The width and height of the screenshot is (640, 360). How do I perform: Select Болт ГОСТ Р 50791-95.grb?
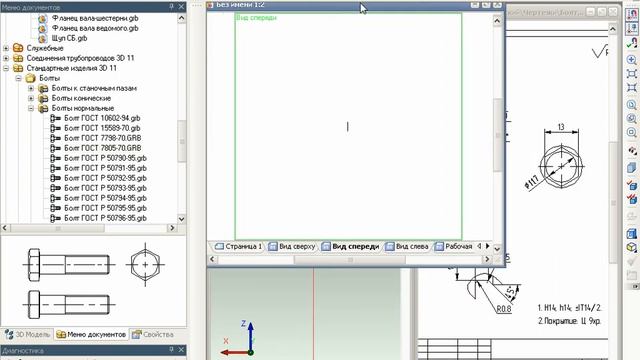105,168
